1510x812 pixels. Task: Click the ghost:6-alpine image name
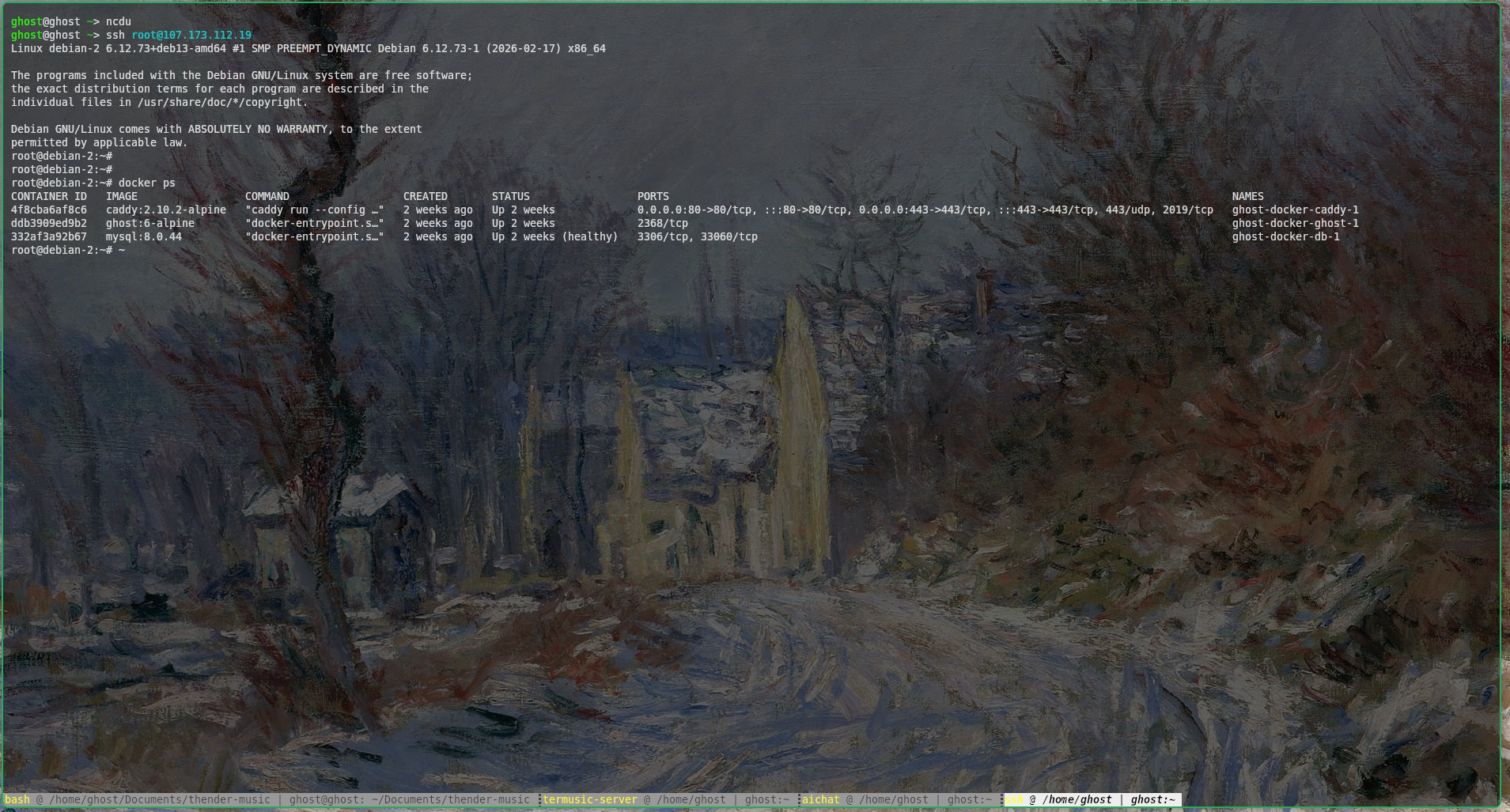tap(150, 223)
